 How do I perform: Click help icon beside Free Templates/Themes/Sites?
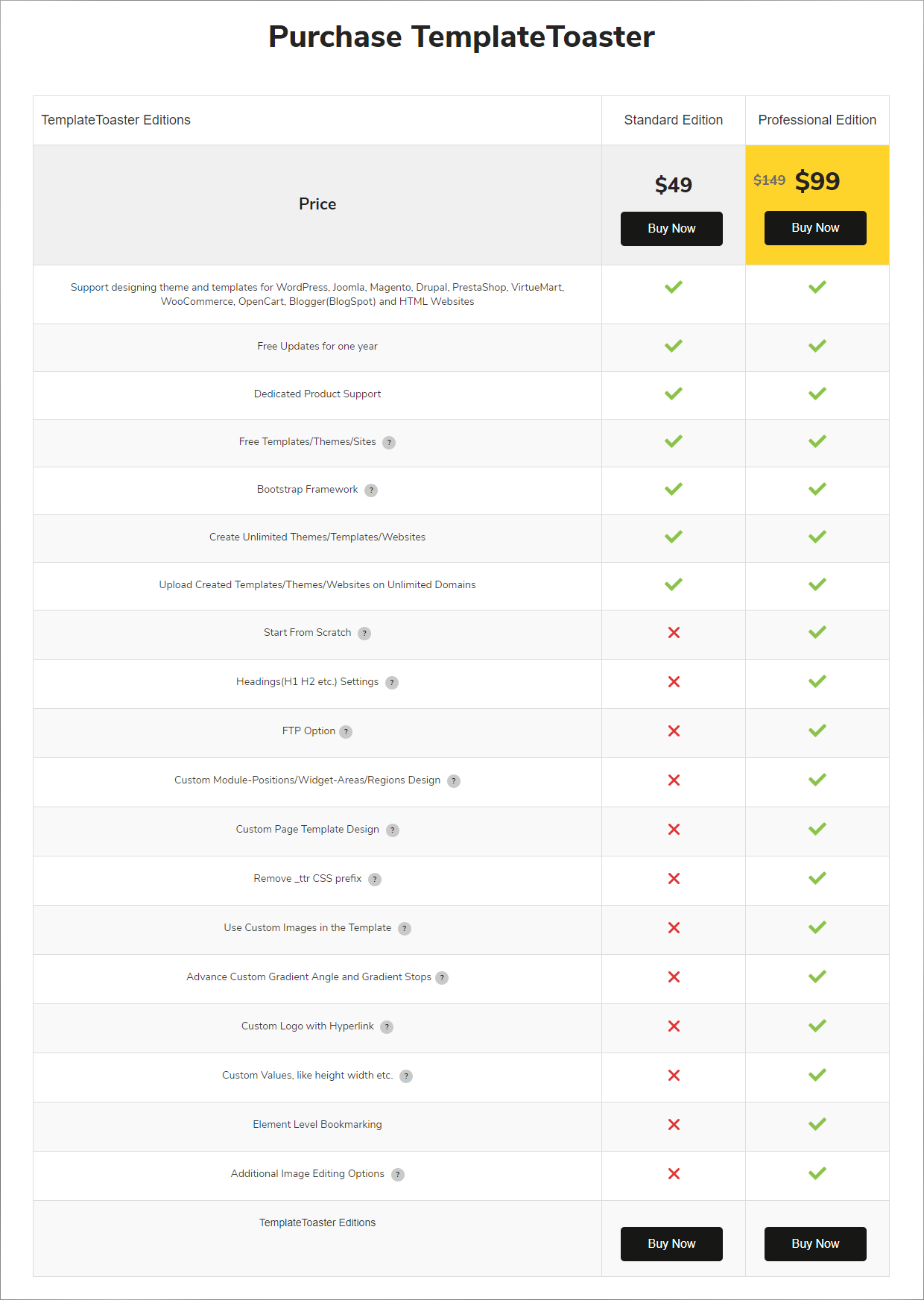389,443
